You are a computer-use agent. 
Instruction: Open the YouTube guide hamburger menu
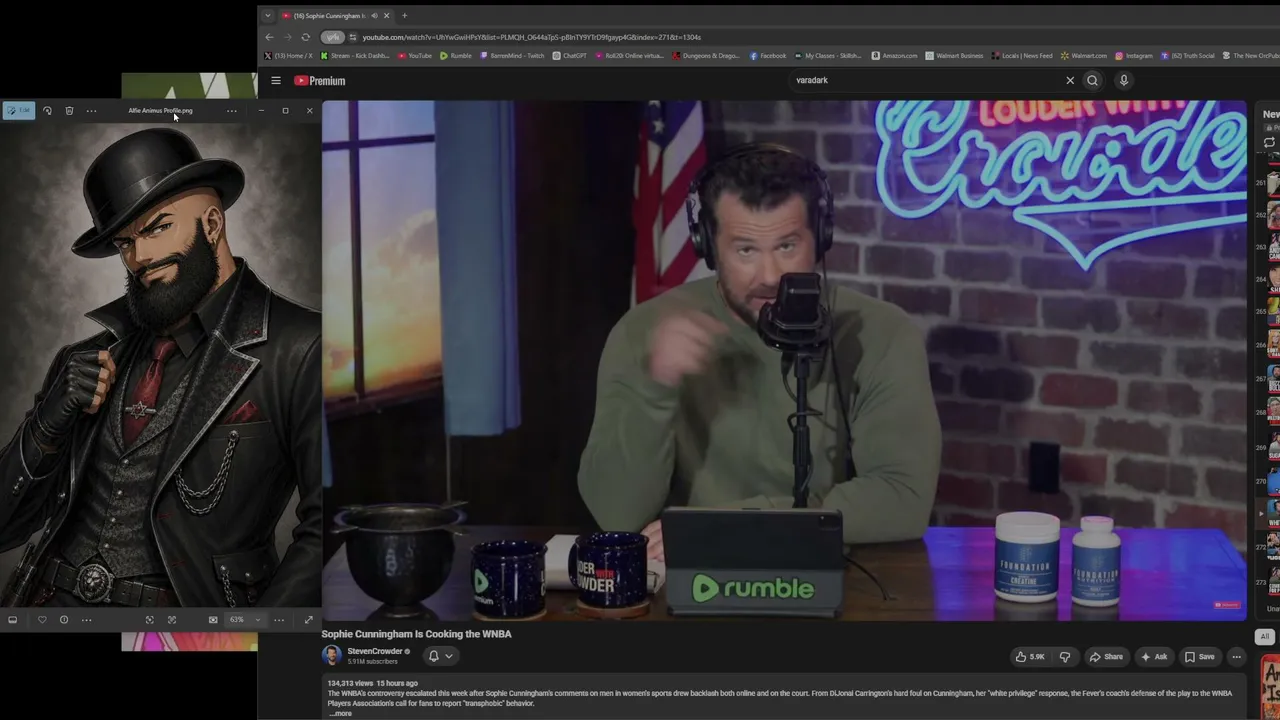(276, 81)
